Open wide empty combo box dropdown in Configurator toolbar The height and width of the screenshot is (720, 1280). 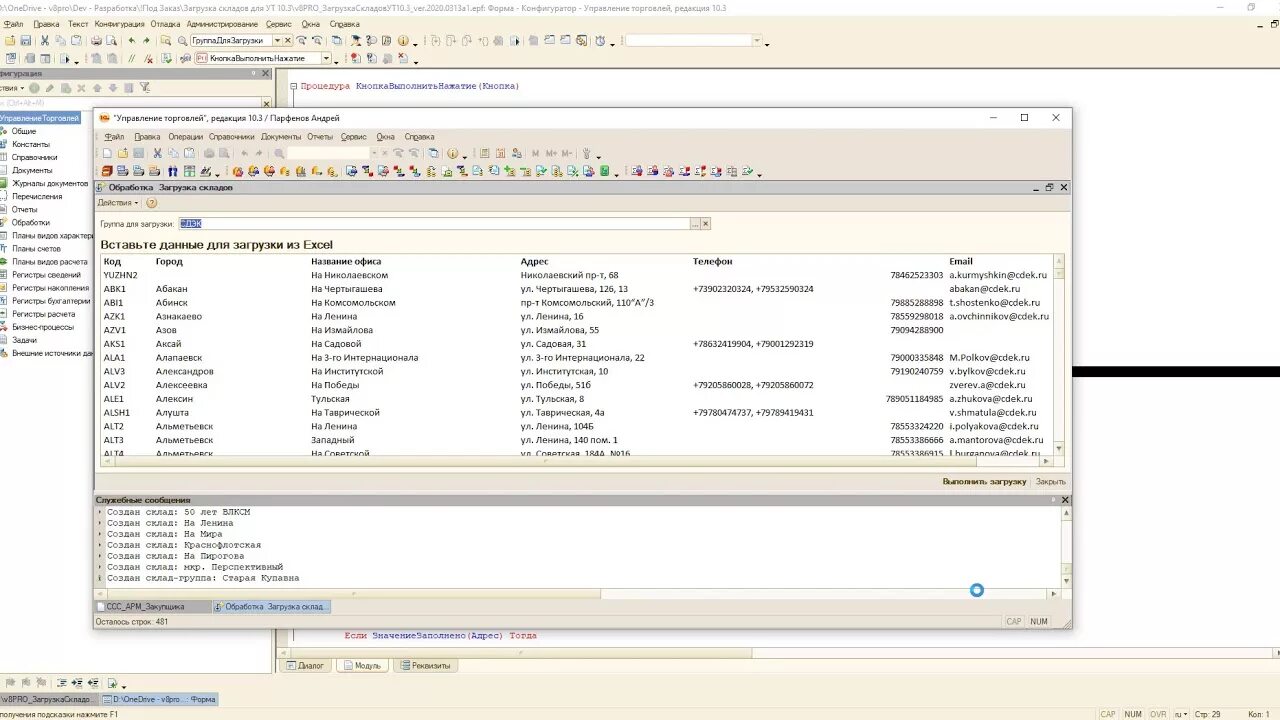tap(756, 41)
